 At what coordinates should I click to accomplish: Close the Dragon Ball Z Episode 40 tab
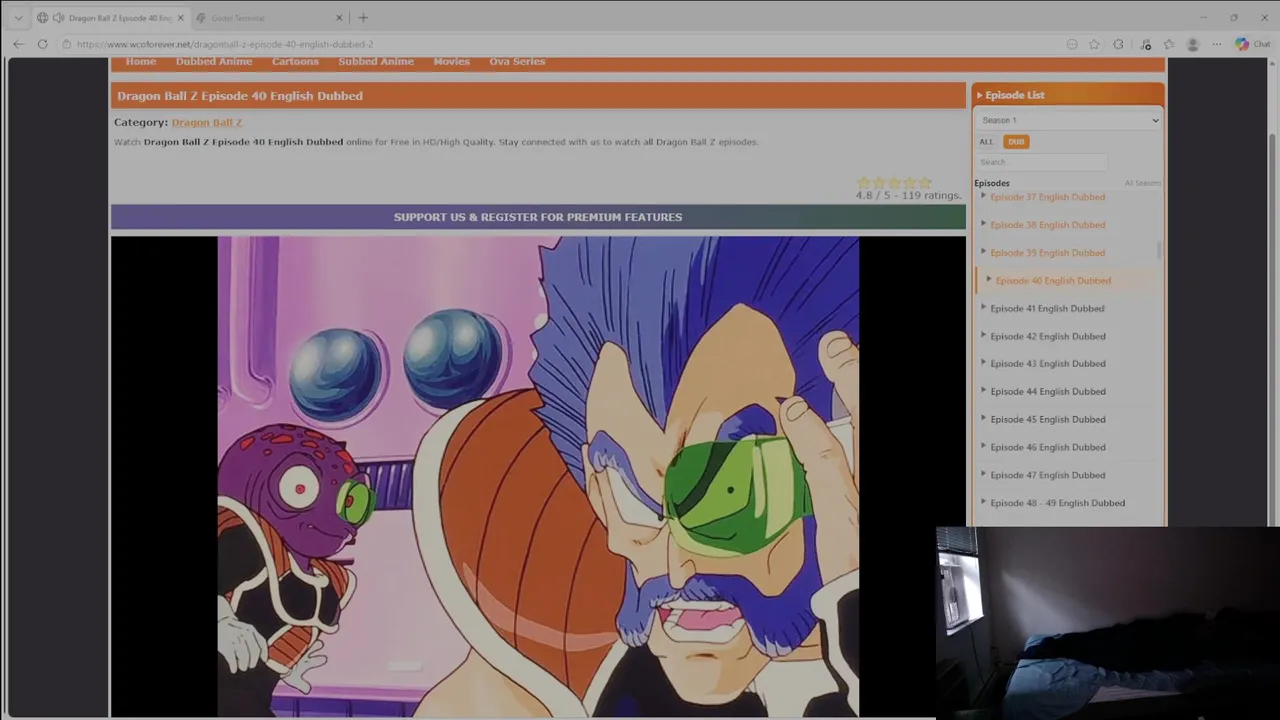pyautogui.click(x=180, y=18)
